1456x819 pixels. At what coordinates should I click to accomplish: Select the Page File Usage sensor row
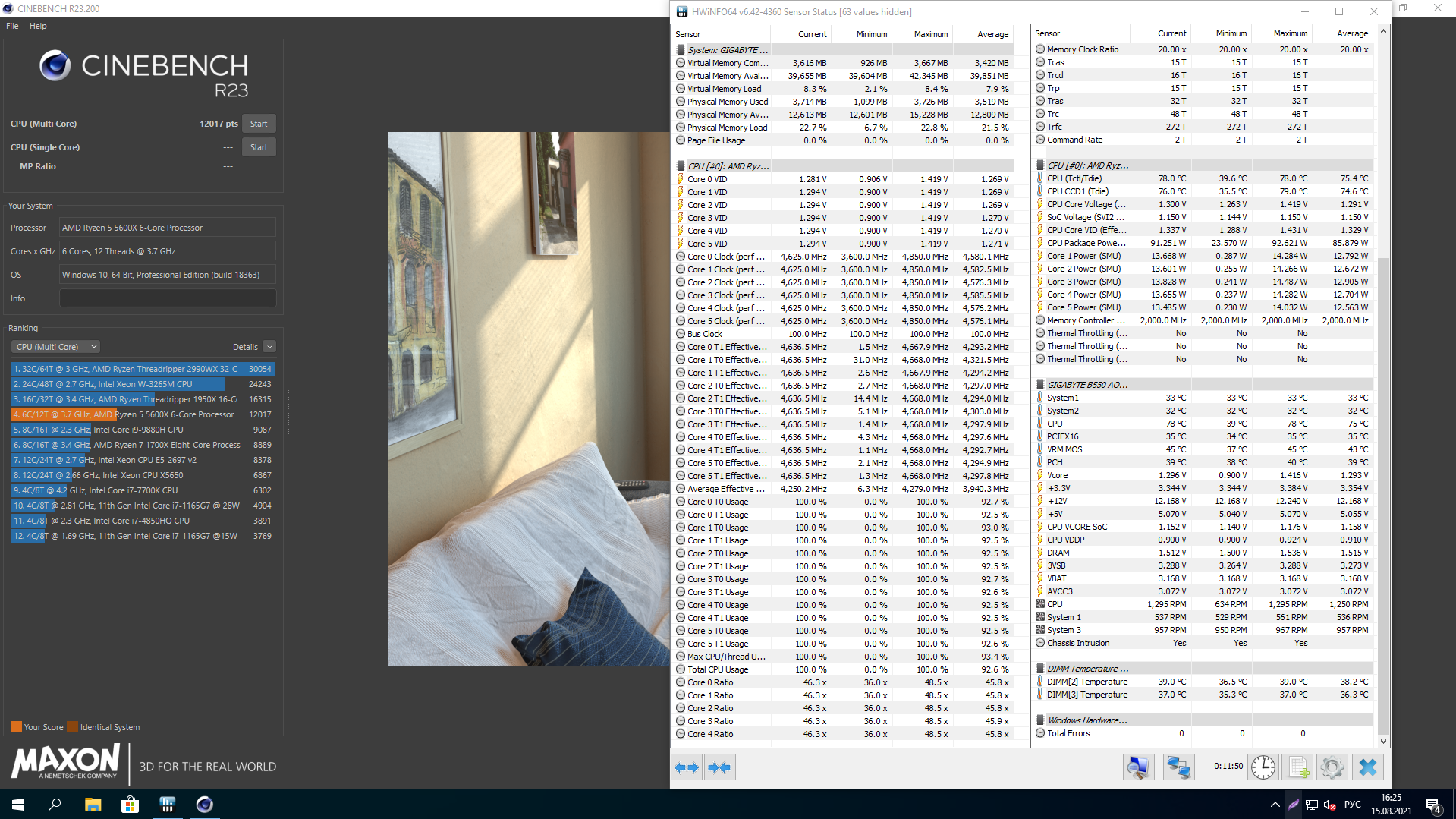pos(843,140)
